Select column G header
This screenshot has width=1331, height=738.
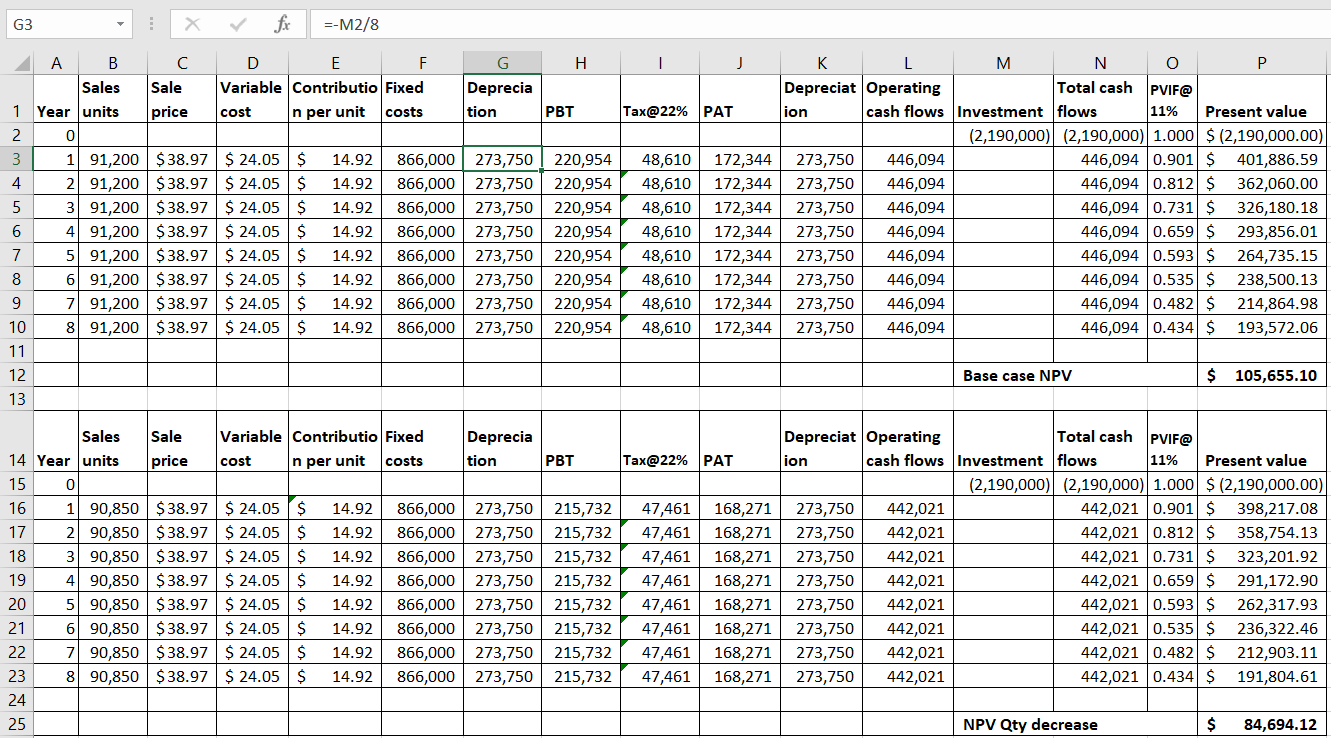503,63
